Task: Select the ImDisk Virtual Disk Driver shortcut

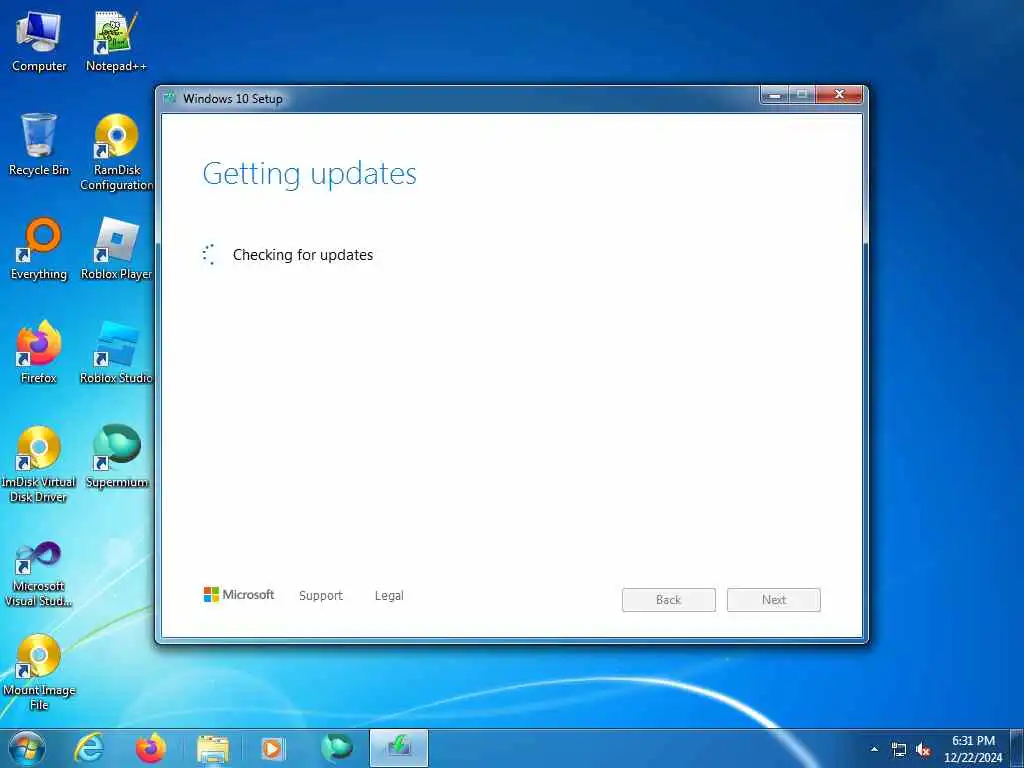Action: pos(39,464)
